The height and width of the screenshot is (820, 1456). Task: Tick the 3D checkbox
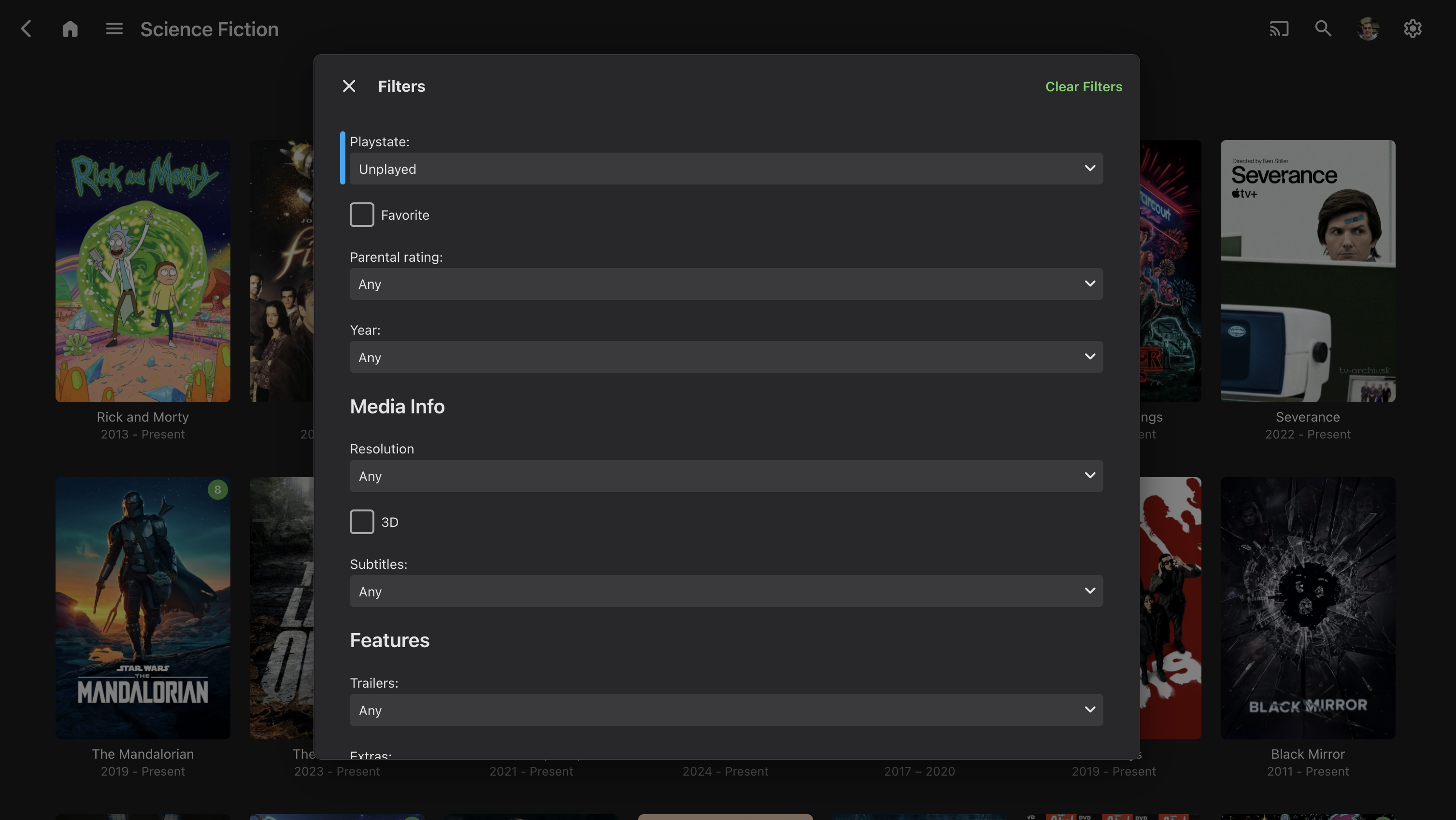click(362, 522)
